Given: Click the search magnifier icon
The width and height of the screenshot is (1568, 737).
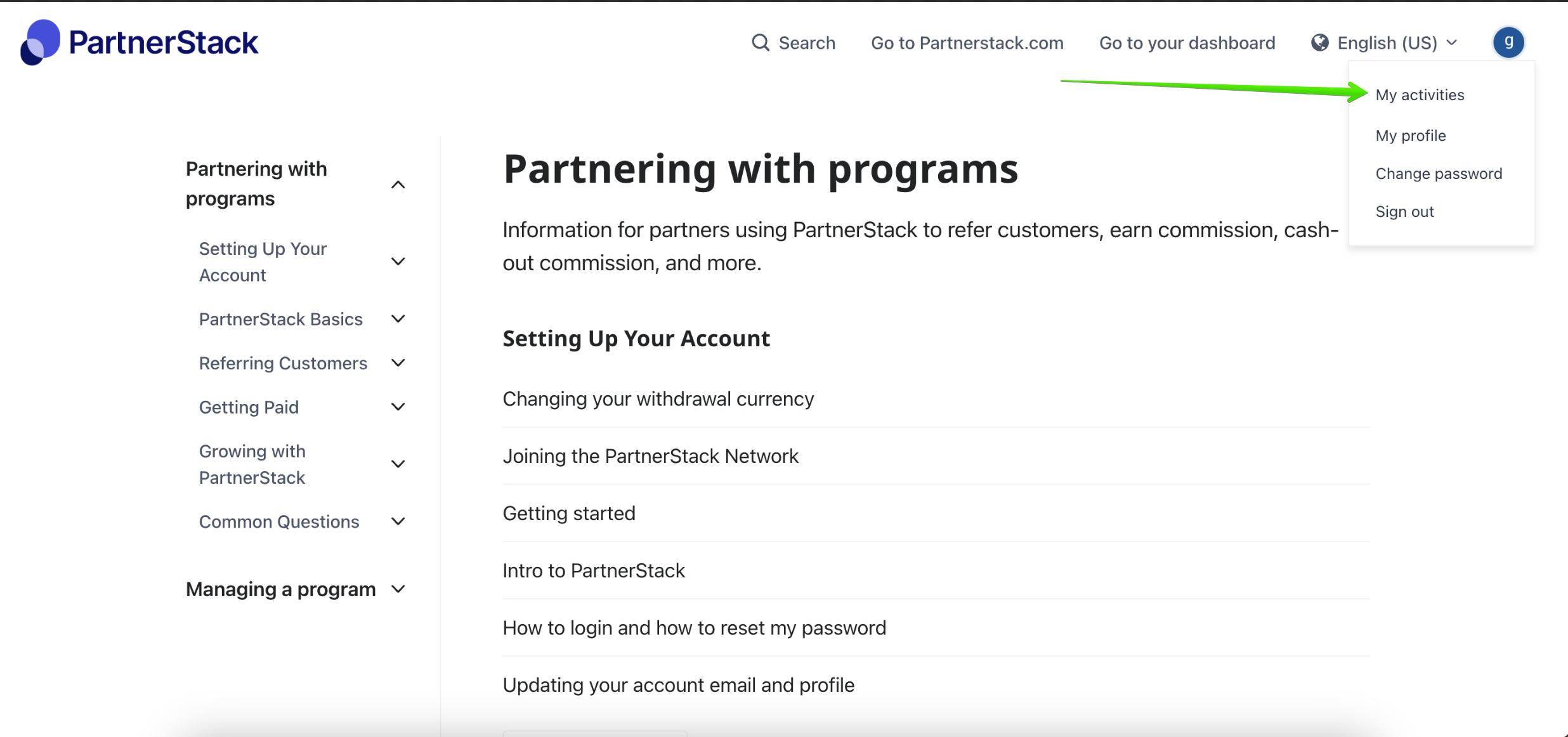Looking at the screenshot, I should click(761, 42).
